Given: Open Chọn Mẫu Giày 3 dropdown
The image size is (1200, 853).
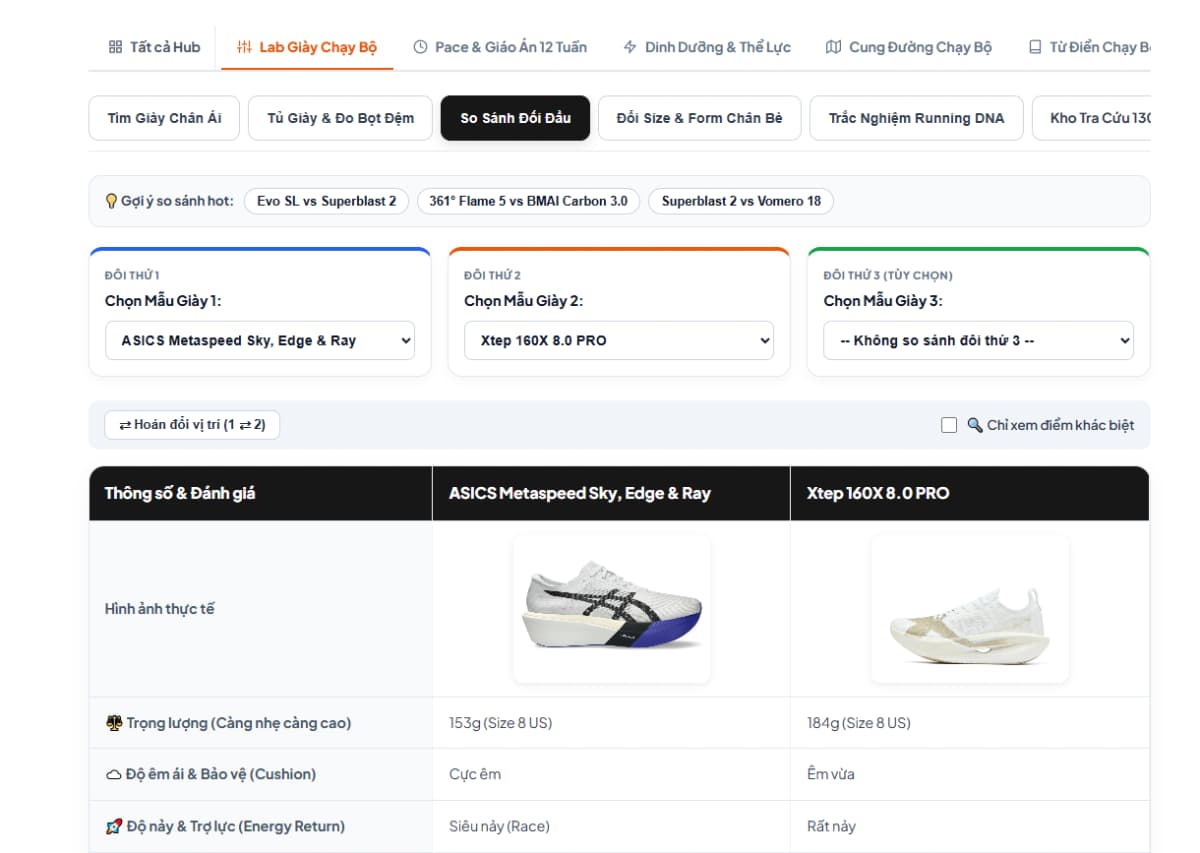Looking at the screenshot, I should tap(979, 340).
